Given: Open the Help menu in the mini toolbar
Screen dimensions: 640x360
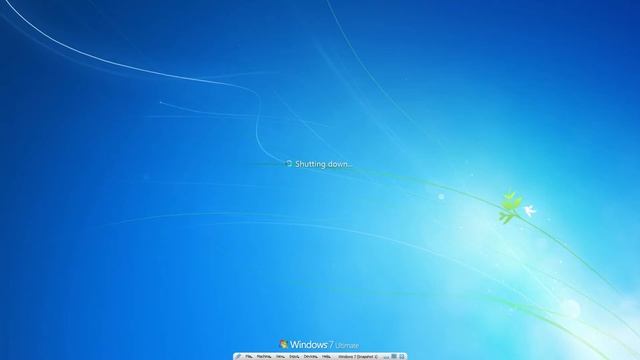Looking at the screenshot, I should click(326, 356).
